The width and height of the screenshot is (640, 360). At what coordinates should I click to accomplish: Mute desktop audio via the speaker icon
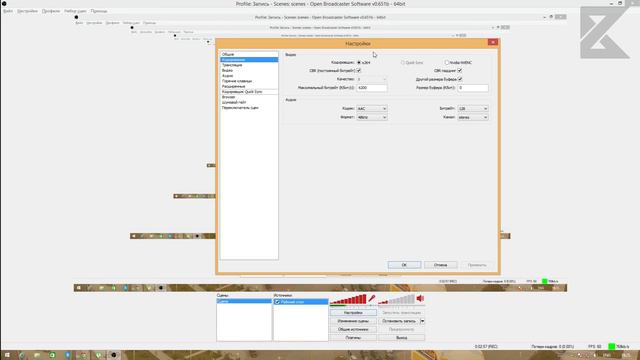tap(420, 299)
